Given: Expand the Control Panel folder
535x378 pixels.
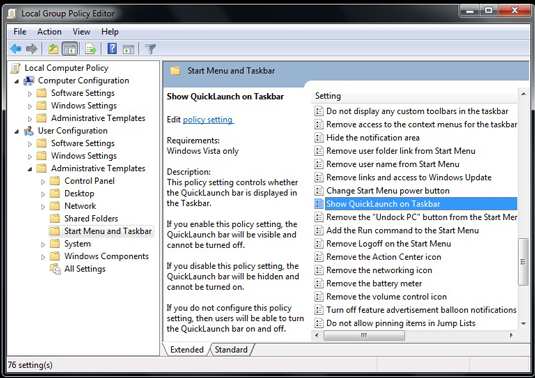Looking at the screenshot, I should [43, 182].
